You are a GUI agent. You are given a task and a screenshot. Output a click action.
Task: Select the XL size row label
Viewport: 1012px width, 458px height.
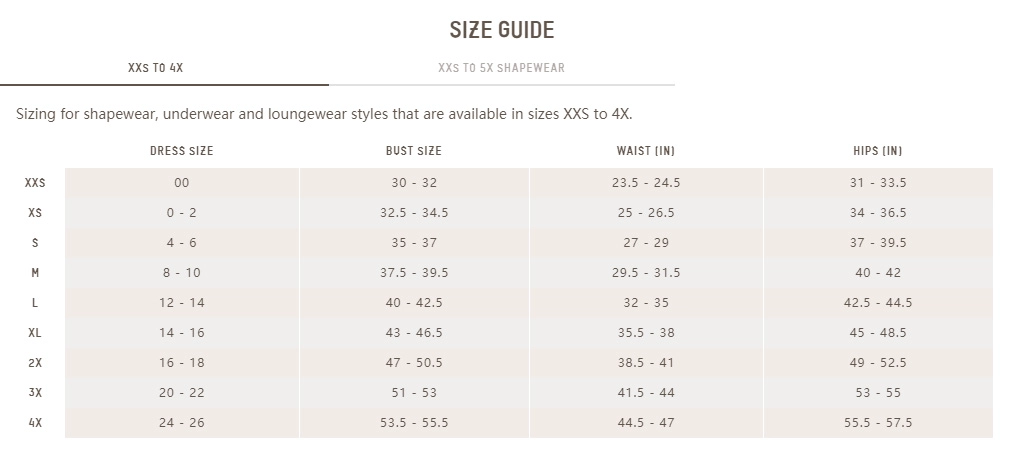click(35, 333)
